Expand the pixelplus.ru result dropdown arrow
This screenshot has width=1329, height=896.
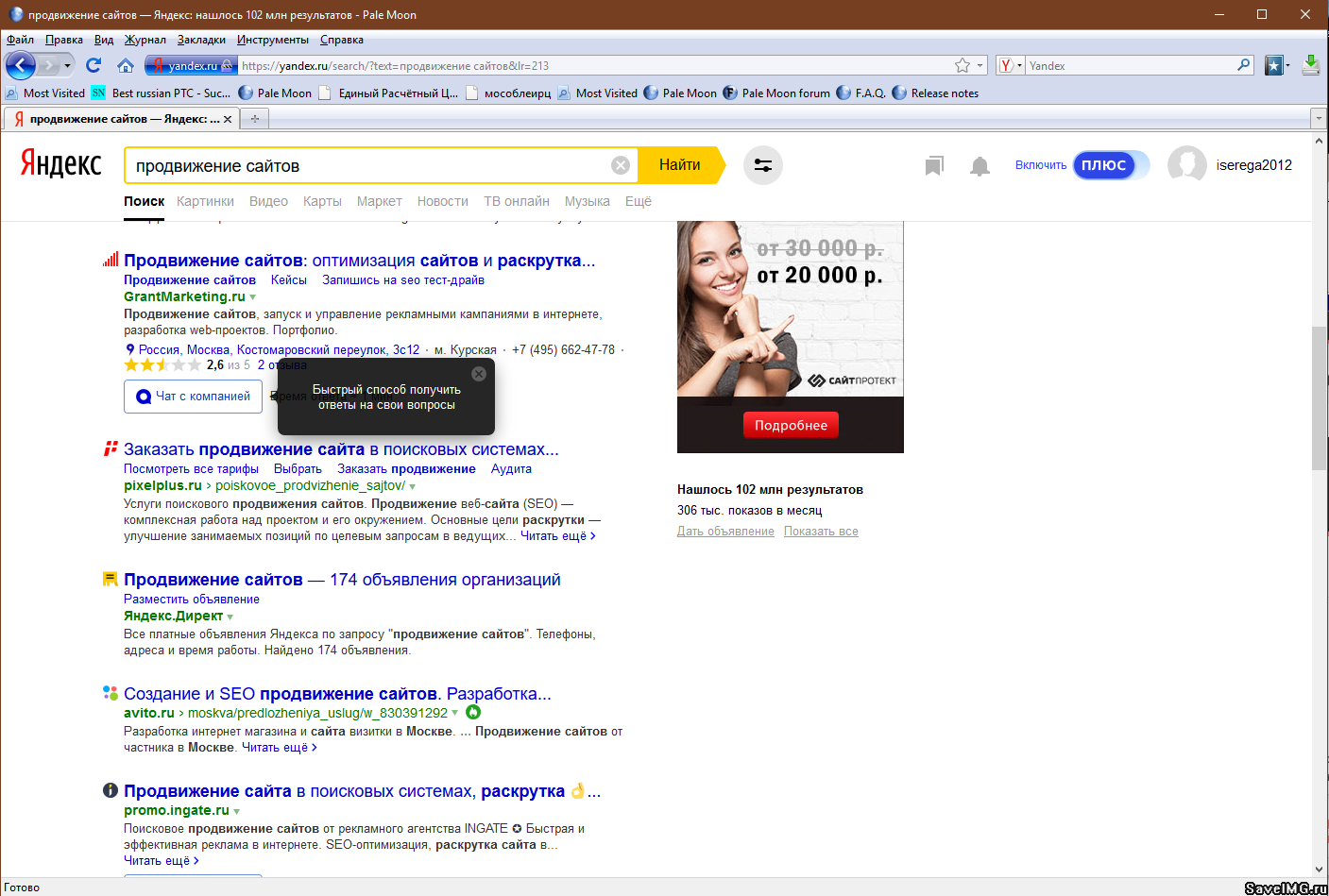click(413, 486)
